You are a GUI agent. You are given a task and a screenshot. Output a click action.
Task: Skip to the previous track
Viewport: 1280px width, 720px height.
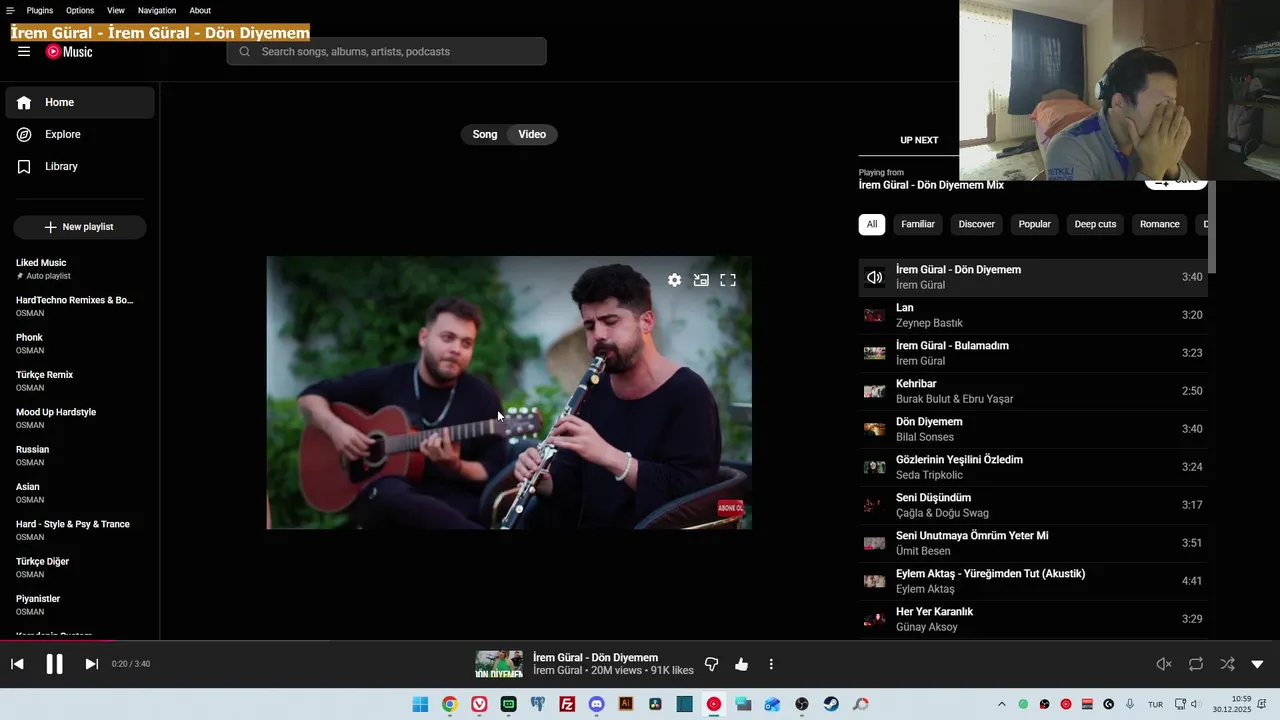[x=17, y=664]
